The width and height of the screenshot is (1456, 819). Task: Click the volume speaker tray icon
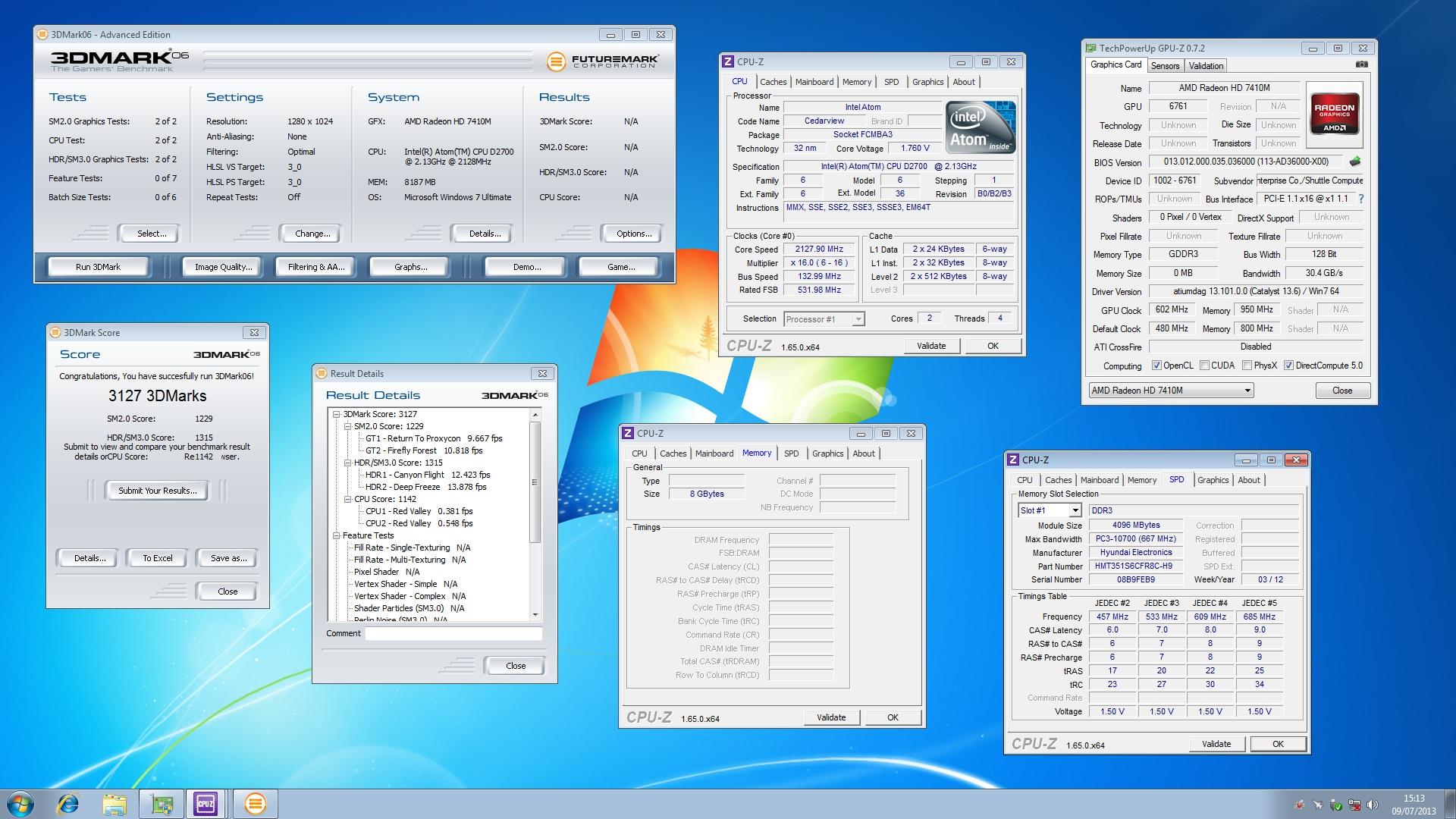tap(1371, 805)
